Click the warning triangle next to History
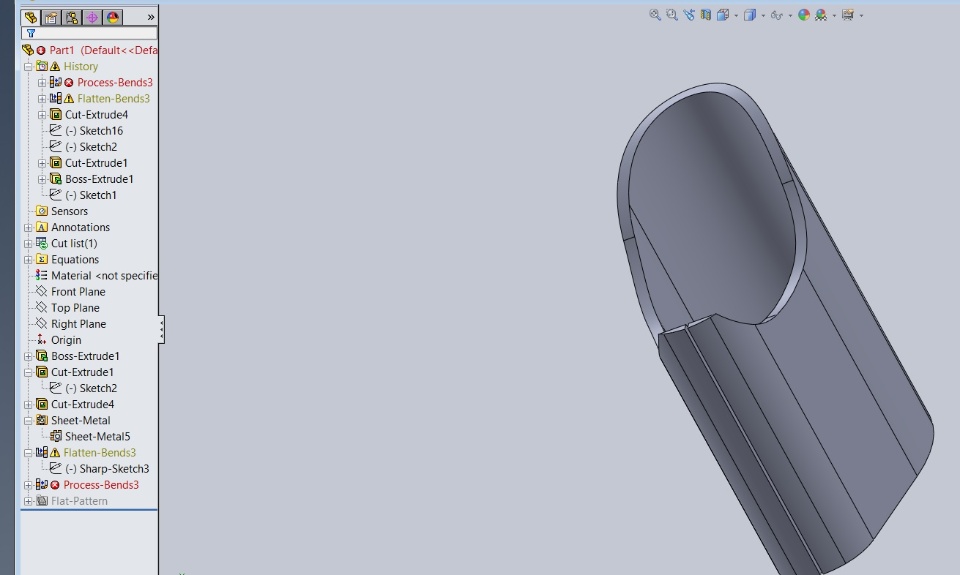The width and height of the screenshot is (960, 575). coord(55,66)
